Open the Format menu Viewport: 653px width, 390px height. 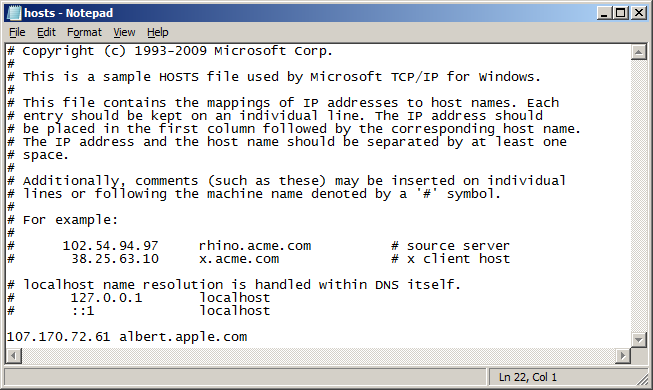(x=84, y=32)
